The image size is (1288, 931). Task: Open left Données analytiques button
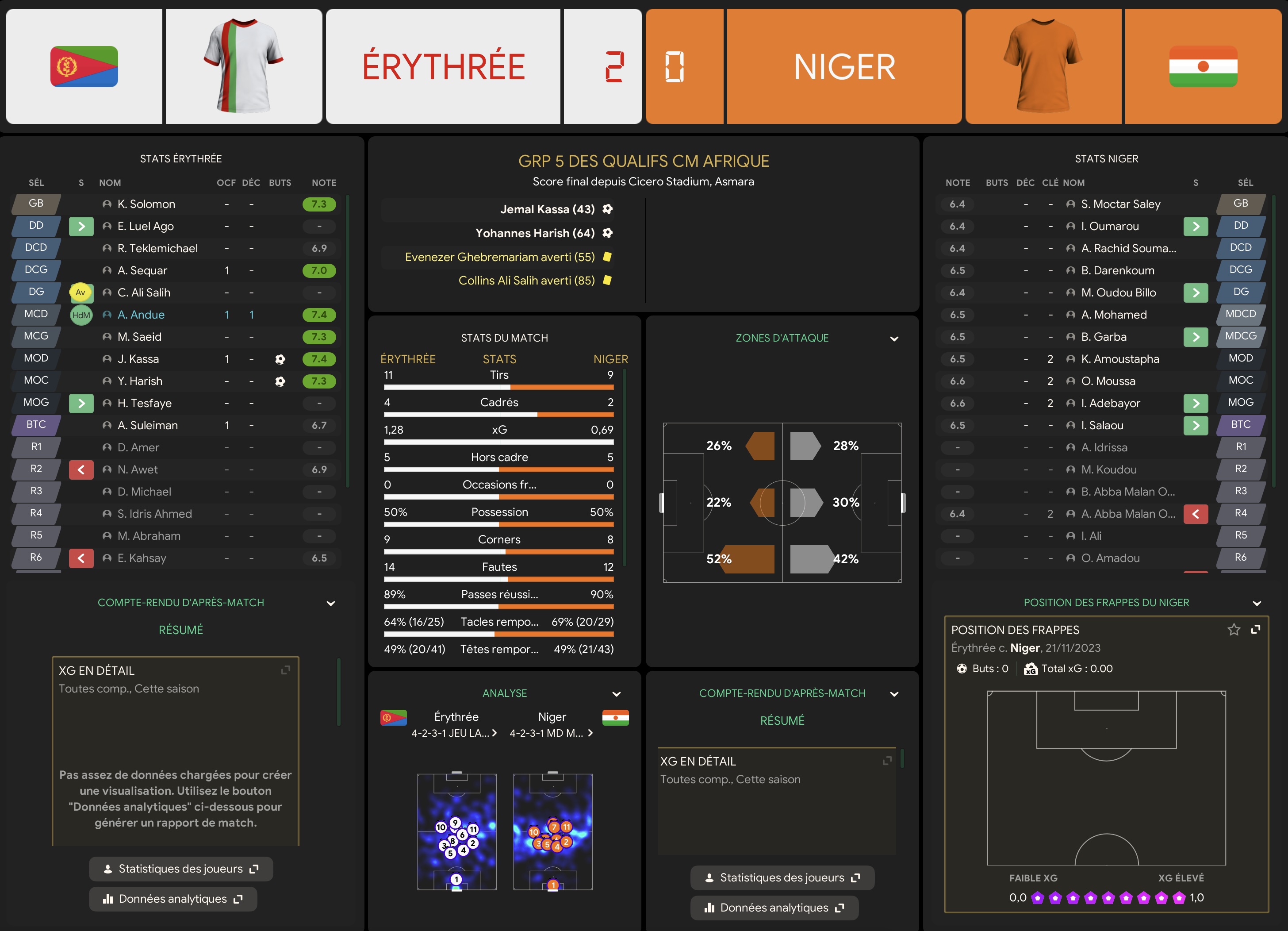click(x=172, y=899)
